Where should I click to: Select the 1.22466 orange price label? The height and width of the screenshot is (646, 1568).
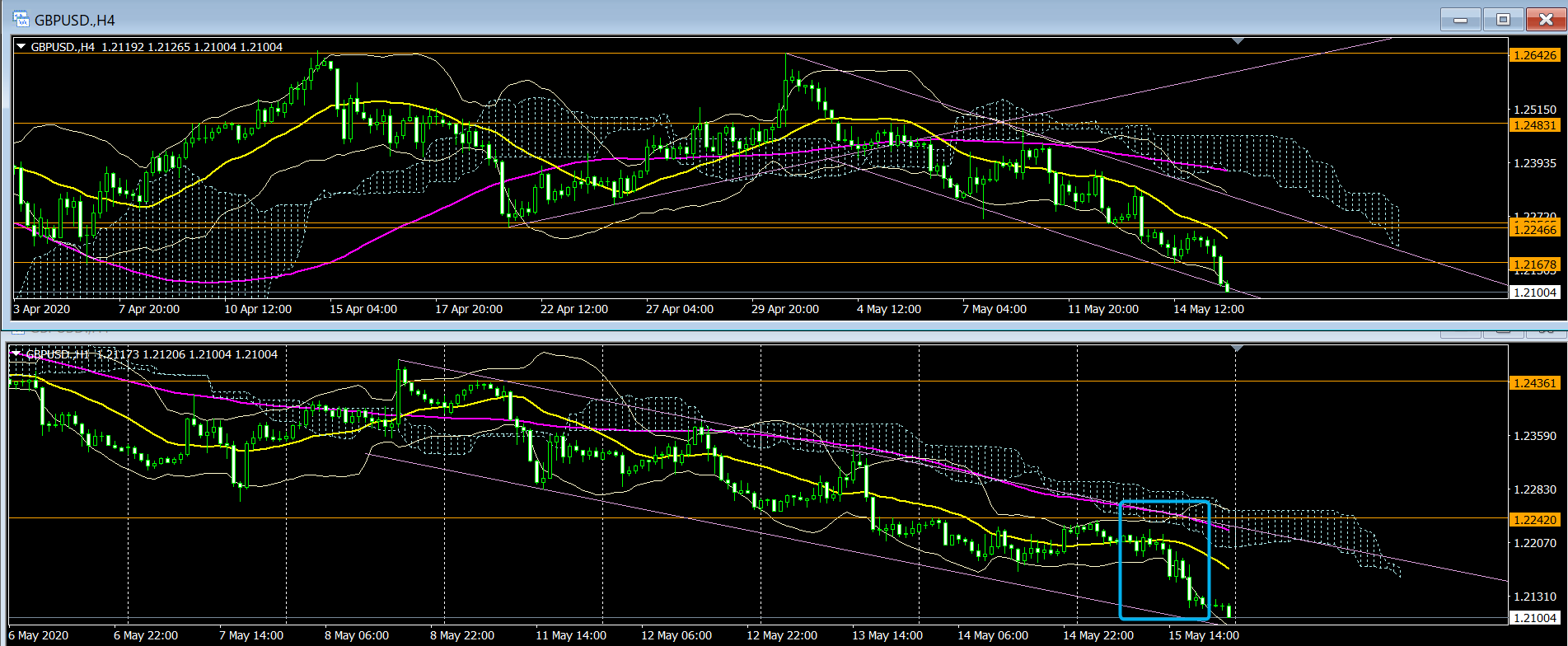click(1535, 230)
